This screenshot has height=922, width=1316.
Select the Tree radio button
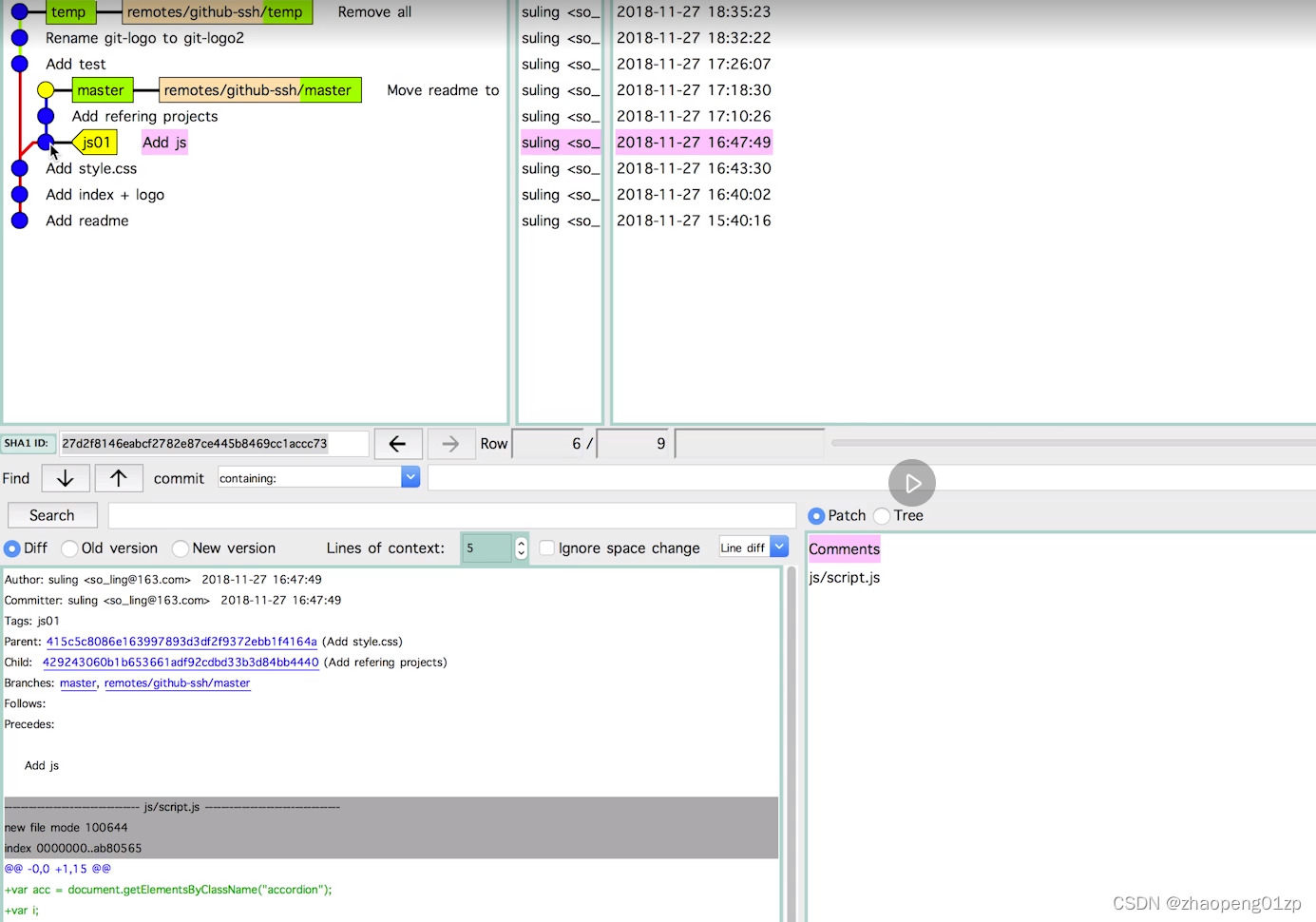pyautogui.click(x=882, y=515)
